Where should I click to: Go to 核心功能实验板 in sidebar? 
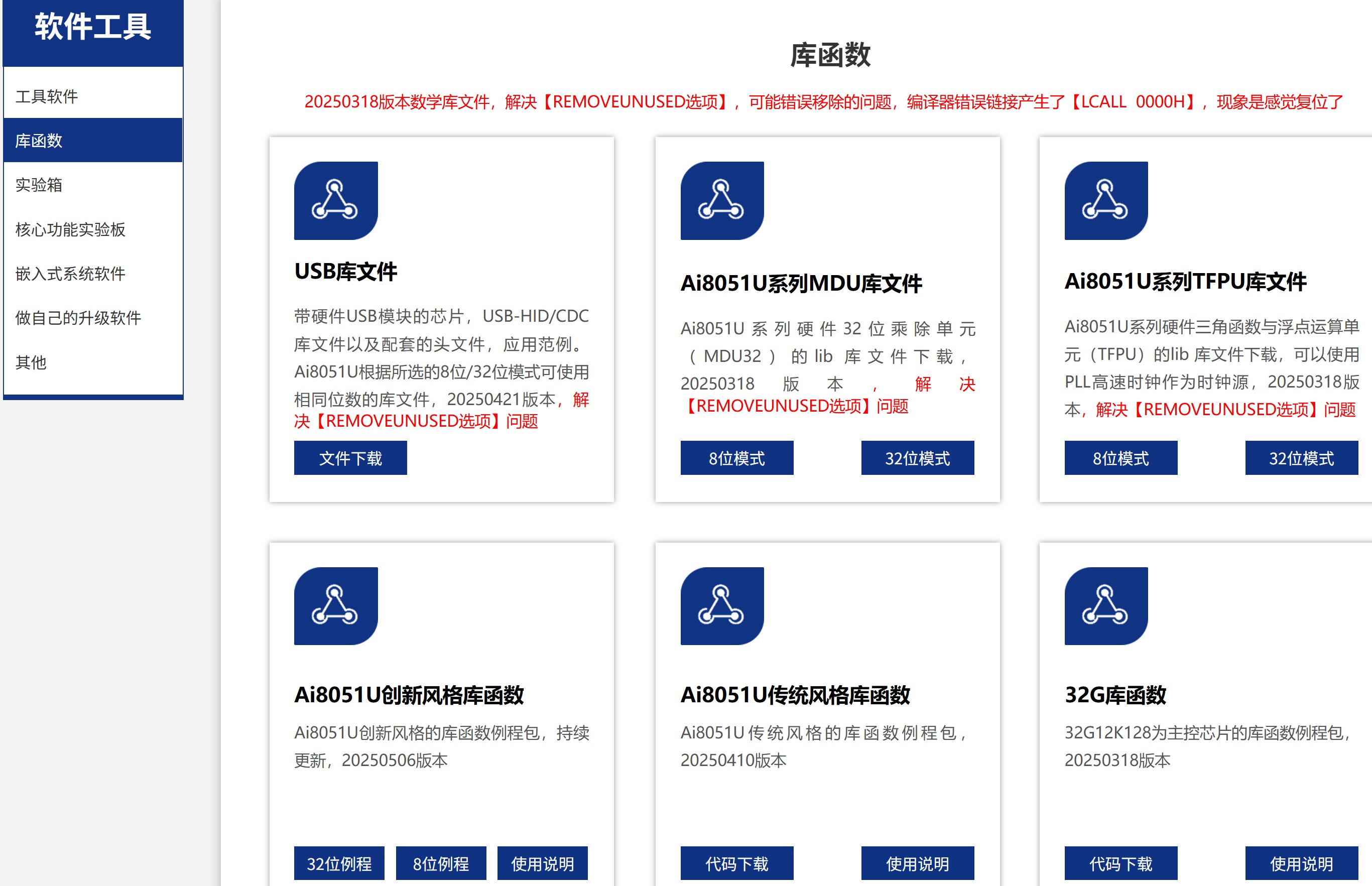(93, 229)
